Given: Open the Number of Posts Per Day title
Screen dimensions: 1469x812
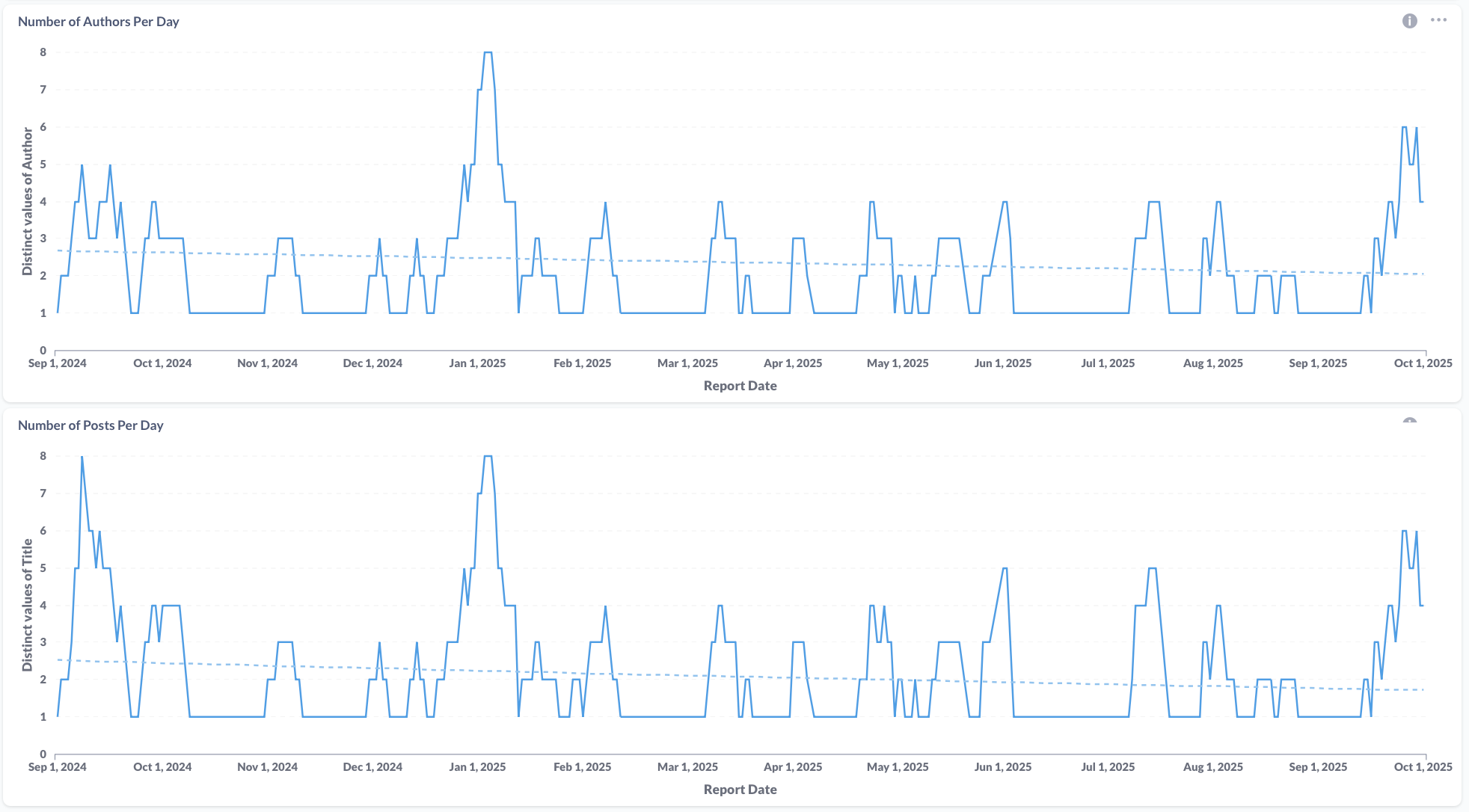Looking at the screenshot, I should pyautogui.click(x=91, y=425).
